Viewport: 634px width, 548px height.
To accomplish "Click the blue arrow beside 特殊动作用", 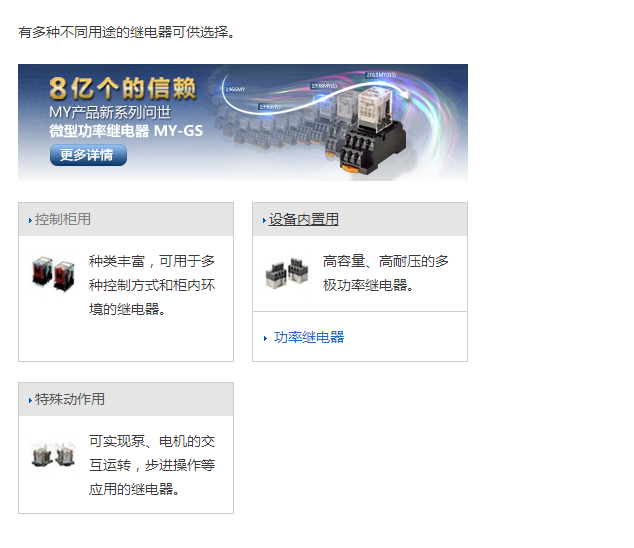I will click(30, 400).
